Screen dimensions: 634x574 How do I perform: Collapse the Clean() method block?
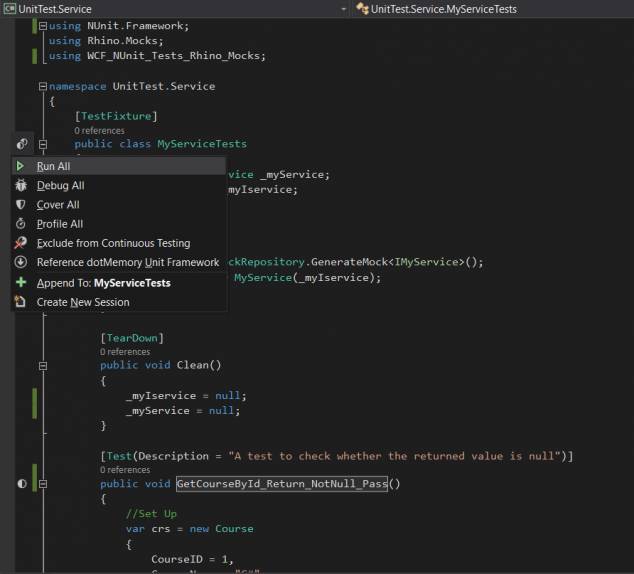[43, 366]
